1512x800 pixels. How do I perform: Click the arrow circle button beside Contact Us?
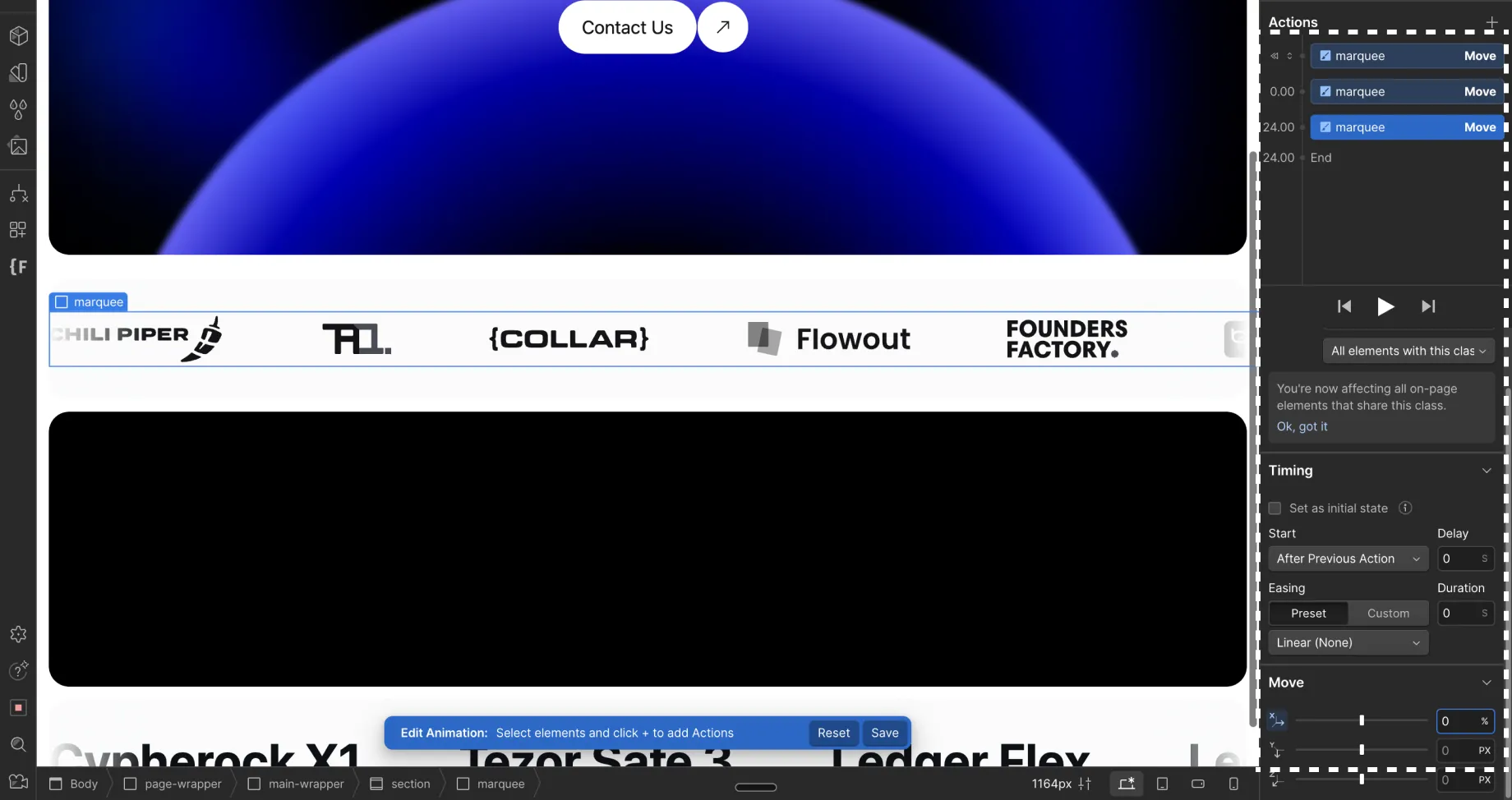pyautogui.click(x=723, y=27)
